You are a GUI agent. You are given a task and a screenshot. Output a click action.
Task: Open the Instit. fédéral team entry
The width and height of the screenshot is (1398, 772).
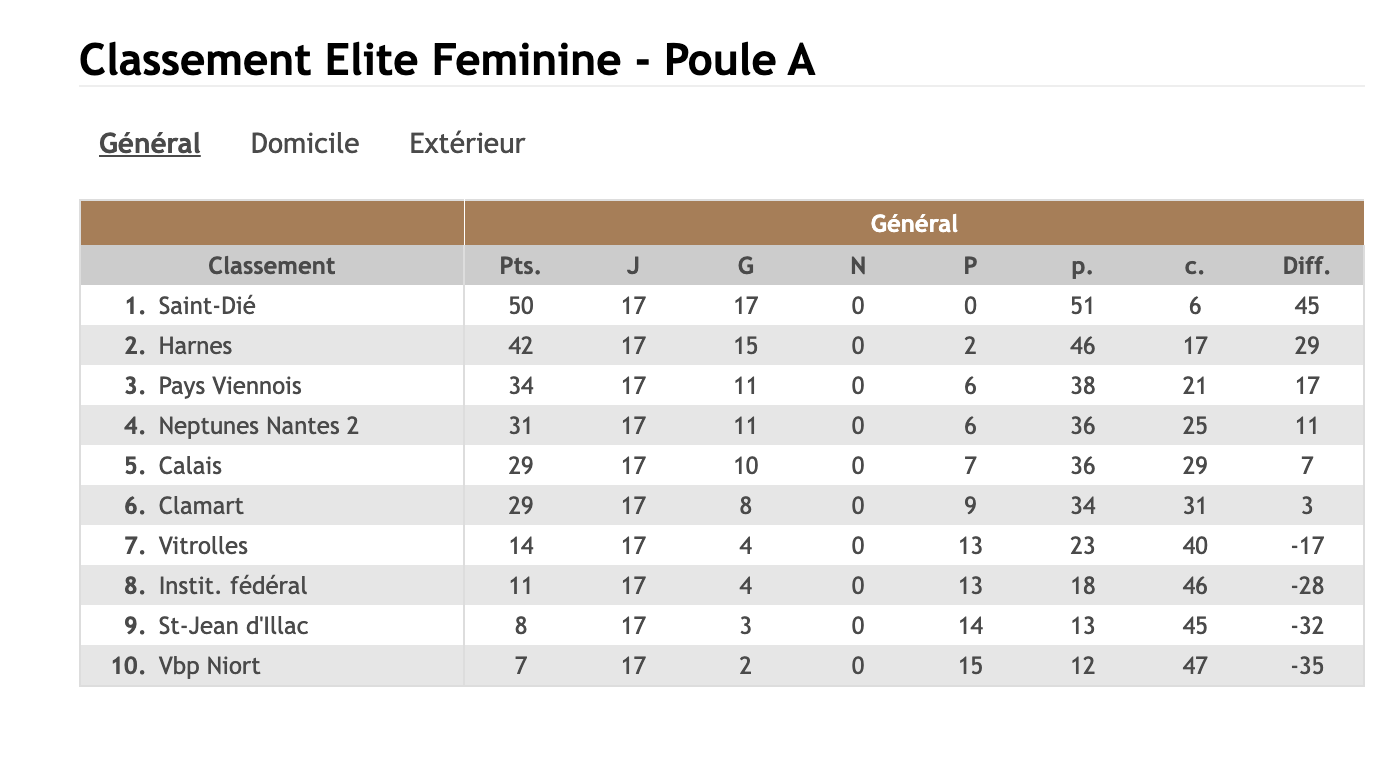(x=233, y=586)
